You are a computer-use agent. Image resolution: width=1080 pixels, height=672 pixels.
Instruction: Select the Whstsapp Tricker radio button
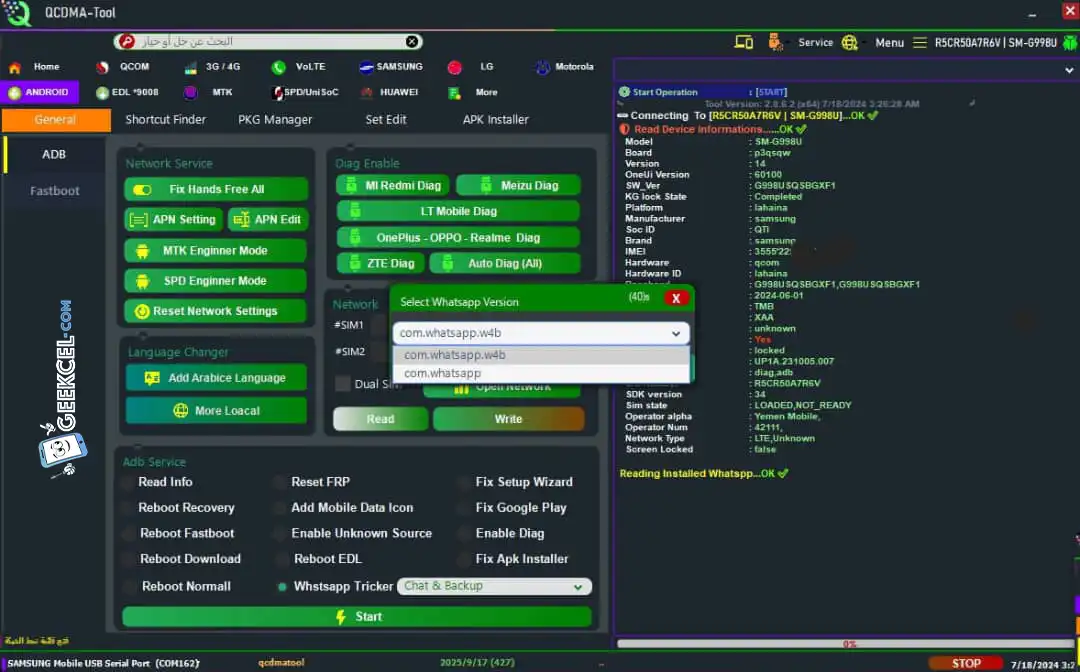282,587
